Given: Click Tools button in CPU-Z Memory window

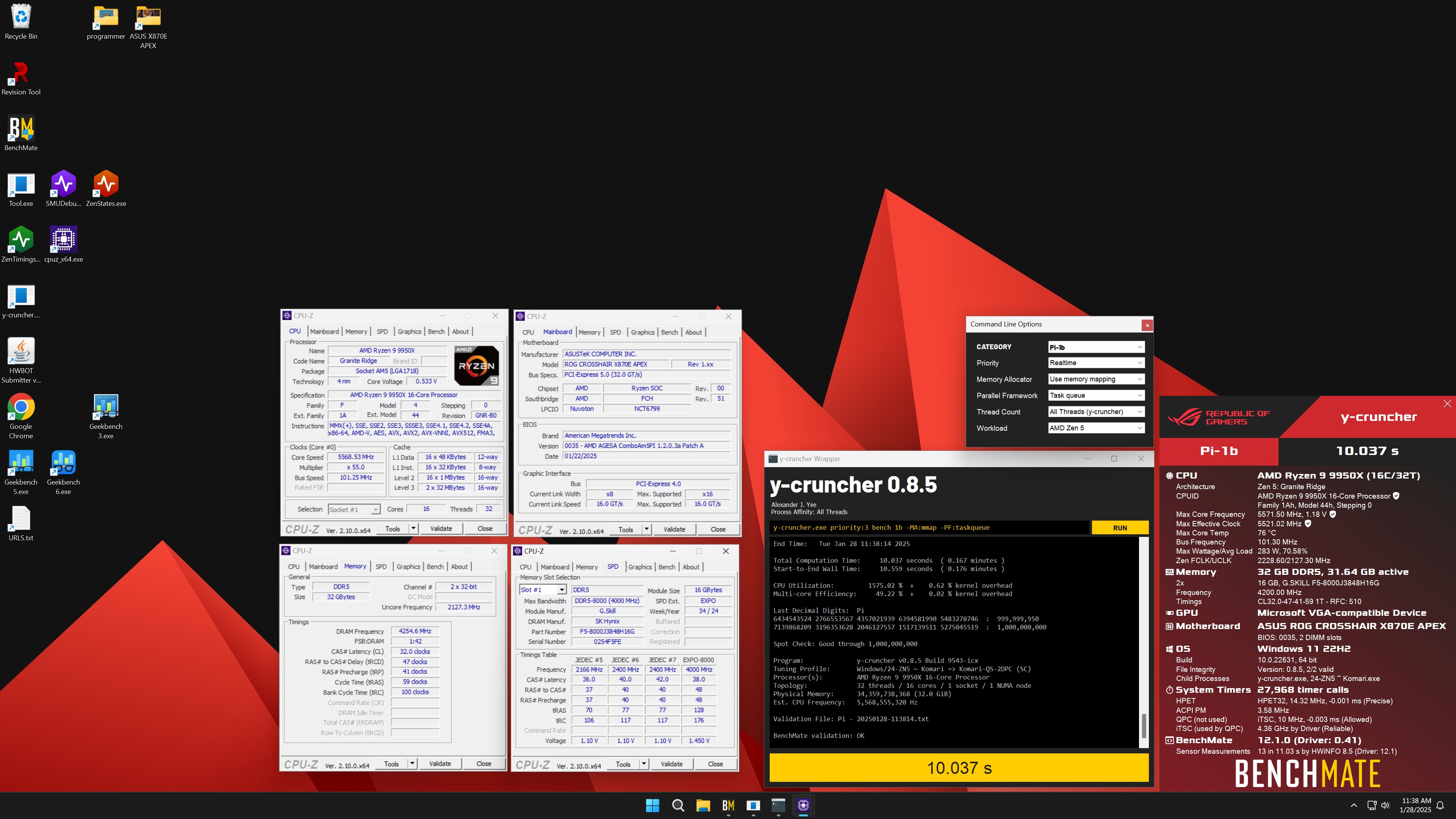Looking at the screenshot, I should point(391,764).
